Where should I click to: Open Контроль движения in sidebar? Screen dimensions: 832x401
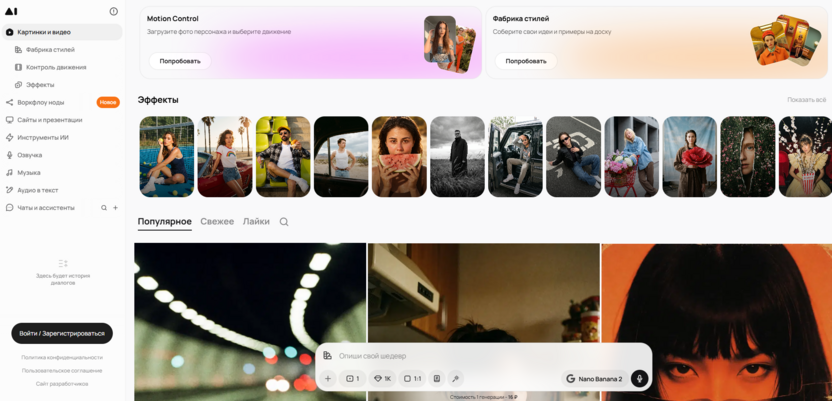click(56, 67)
